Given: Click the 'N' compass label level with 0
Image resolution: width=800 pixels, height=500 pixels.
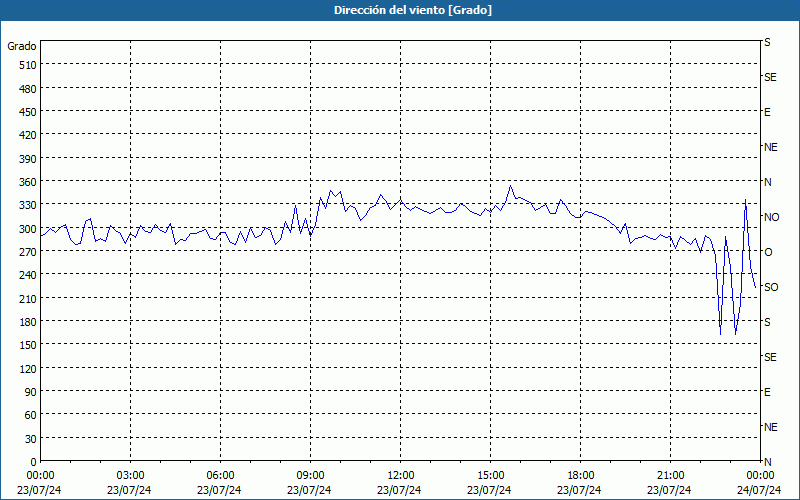Looking at the screenshot, I should 768,462.
